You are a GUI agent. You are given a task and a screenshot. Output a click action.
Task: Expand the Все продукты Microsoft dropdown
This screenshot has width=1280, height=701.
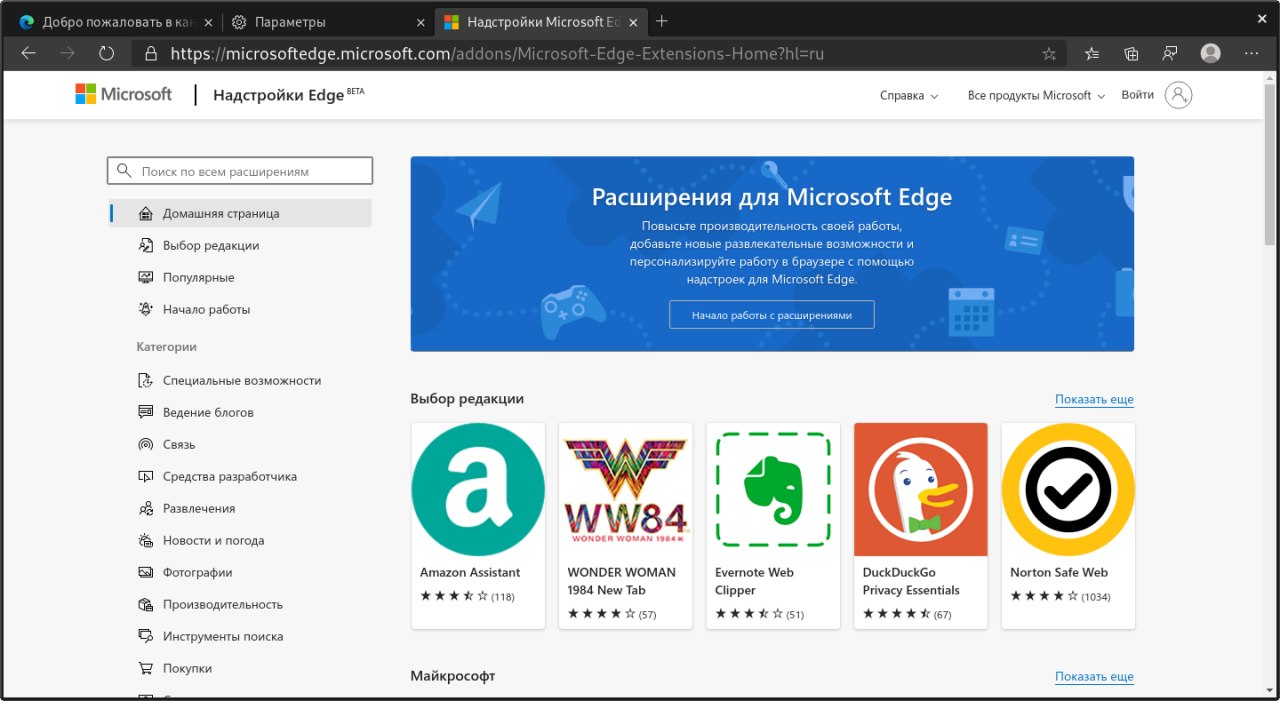1036,96
